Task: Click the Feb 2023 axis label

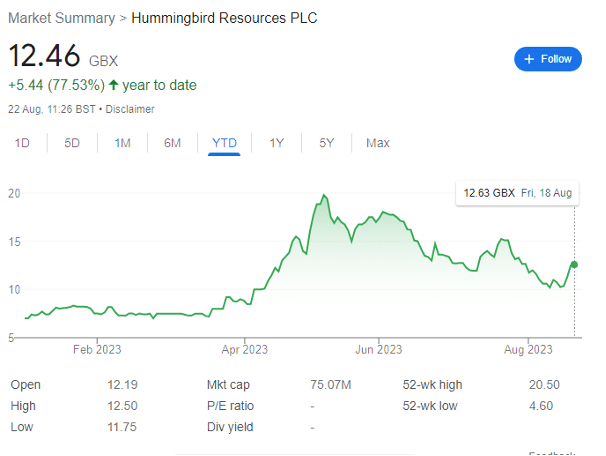Action: pyautogui.click(x=97, y=350)
